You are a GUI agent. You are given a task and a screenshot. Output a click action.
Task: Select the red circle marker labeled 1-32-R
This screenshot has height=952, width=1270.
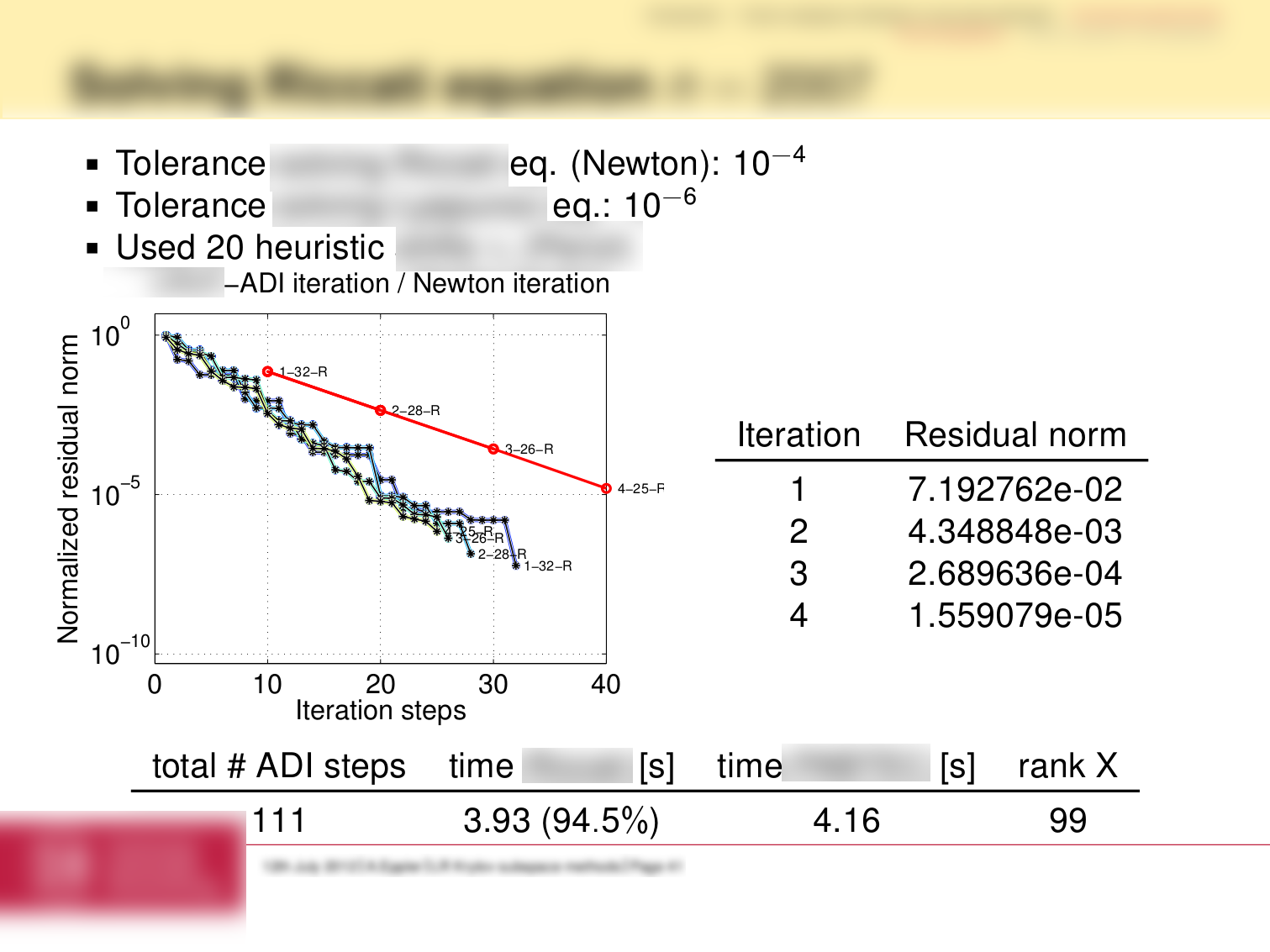[268, 371]
